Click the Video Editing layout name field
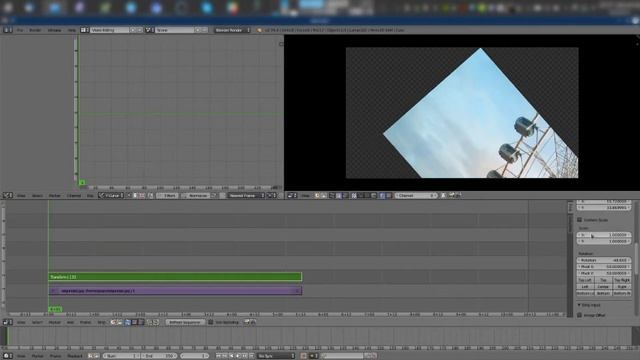 [x=109, y=30]
